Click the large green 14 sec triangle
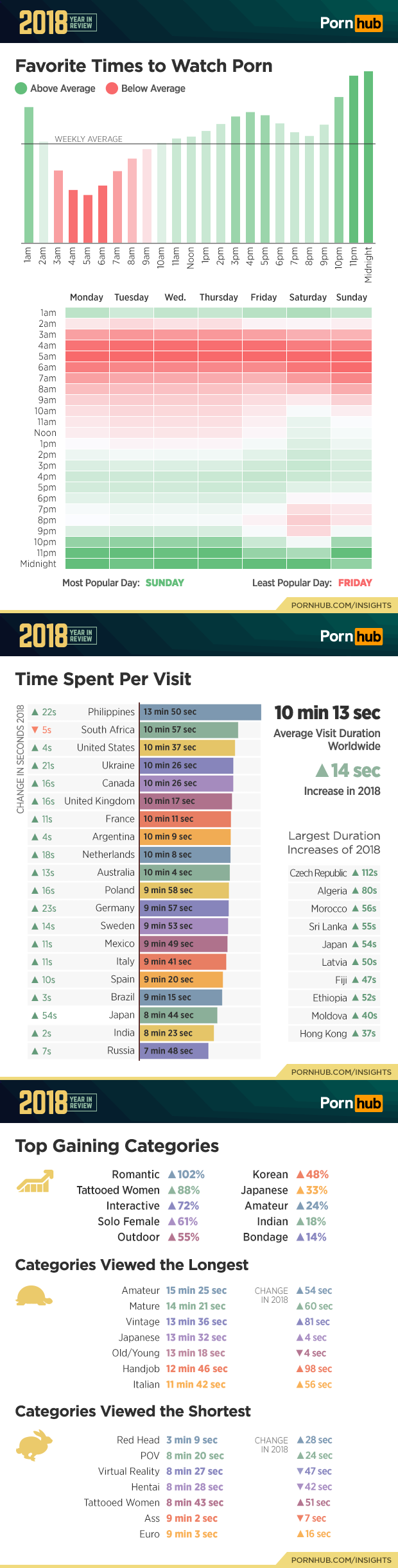Screen dimensions: 398x1568 [x=322, y=771]
